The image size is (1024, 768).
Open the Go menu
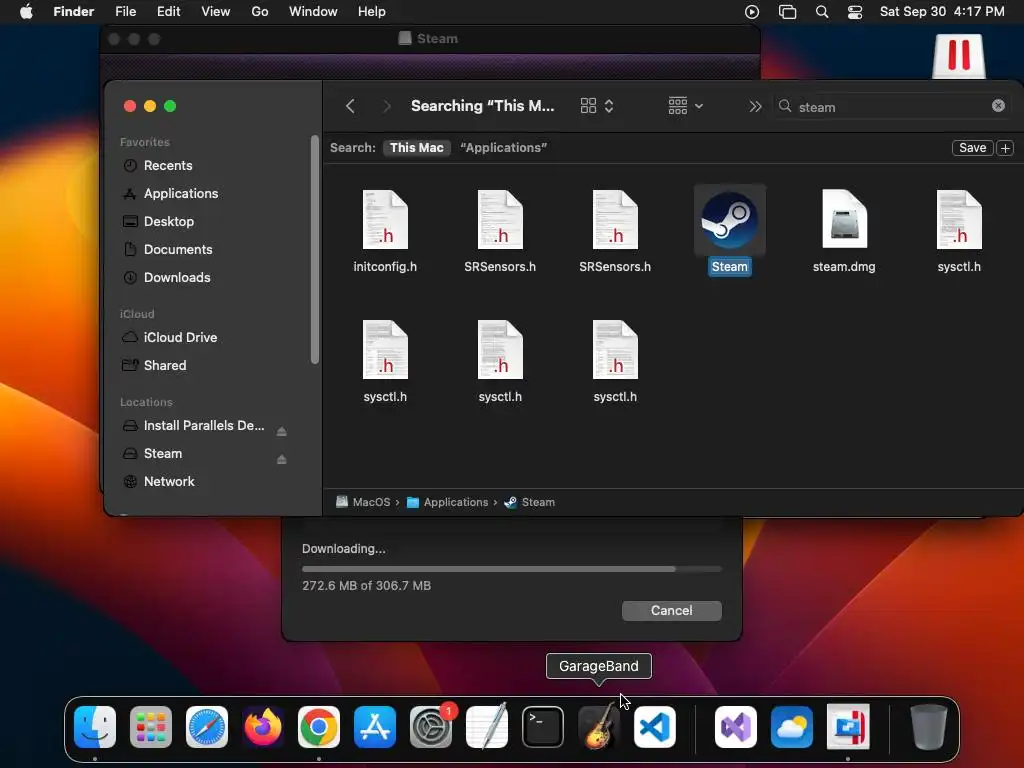click(260, 12)
